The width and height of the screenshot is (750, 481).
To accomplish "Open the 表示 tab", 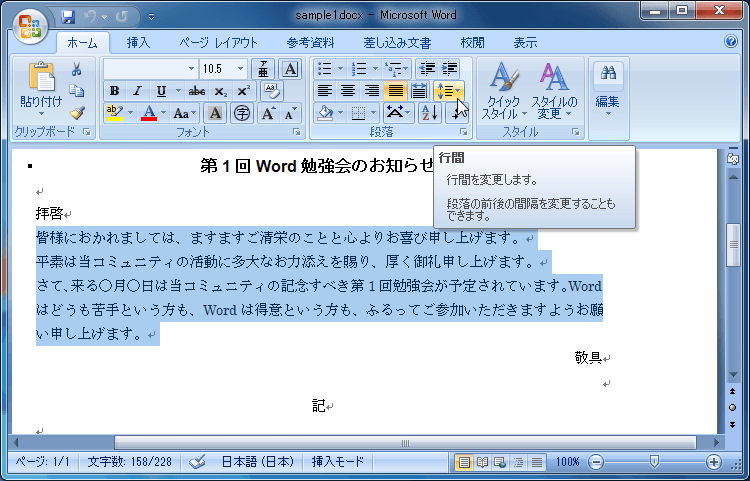I will pyautogui.click(x=525, y=43).
